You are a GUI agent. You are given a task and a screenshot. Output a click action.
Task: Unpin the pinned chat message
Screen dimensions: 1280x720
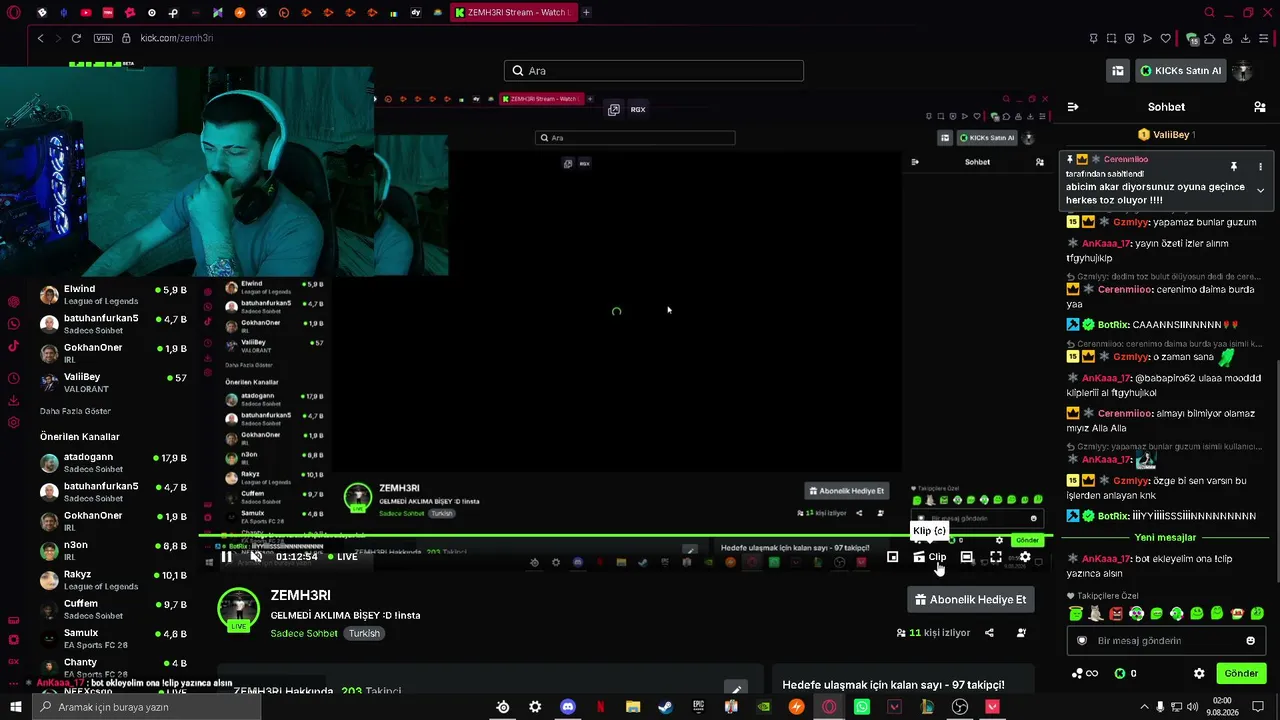(x=1234, y=167)
